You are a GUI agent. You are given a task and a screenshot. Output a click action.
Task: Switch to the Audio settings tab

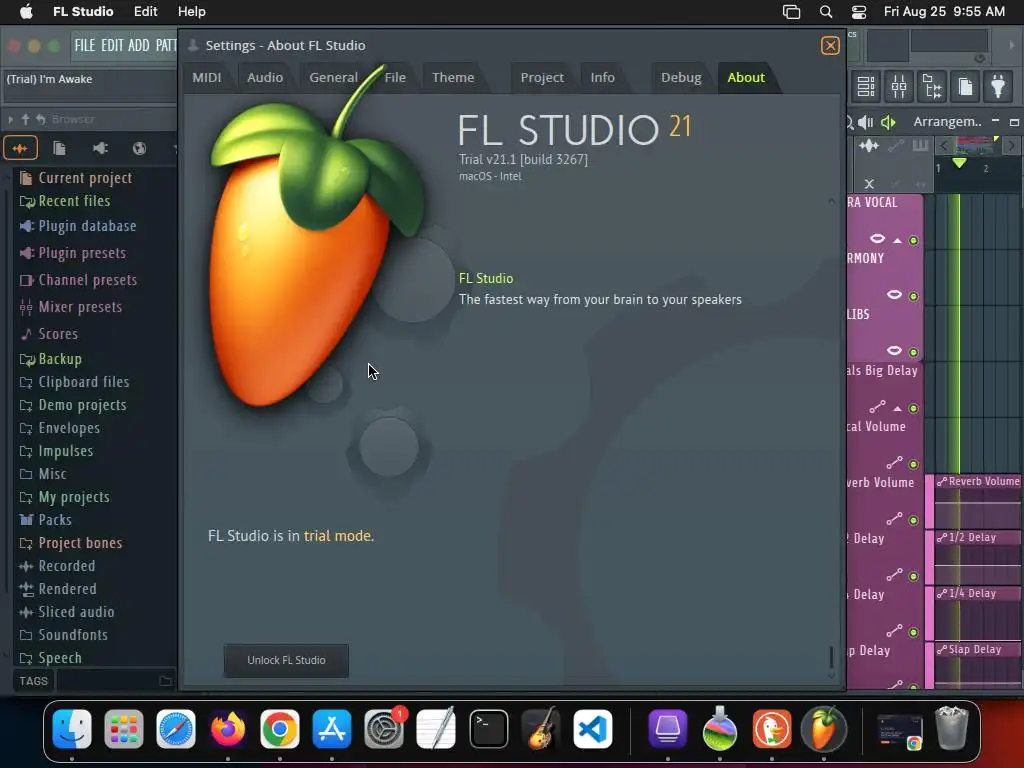[265, 78]
